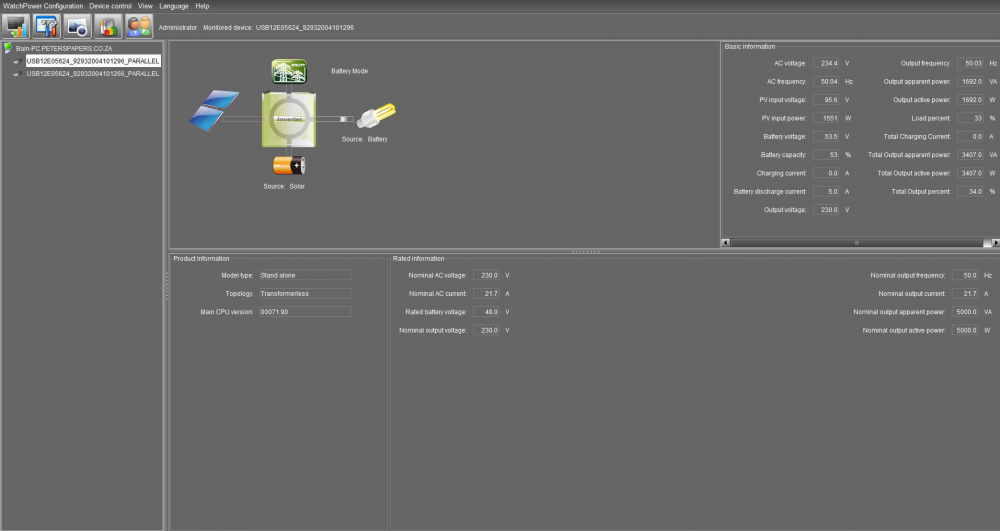Screen dimensions: 1000x531
Task: Select the Bain-PC.PETERSPAPERS.CO.ZA tree node
Action: click(64, 48)
